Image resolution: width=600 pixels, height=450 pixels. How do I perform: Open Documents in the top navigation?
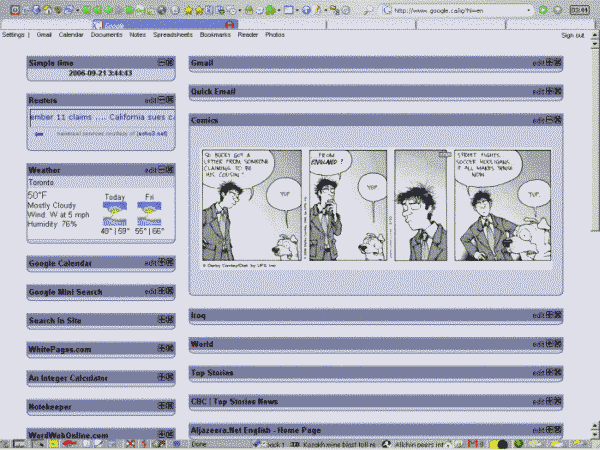[x=106, y=34]
